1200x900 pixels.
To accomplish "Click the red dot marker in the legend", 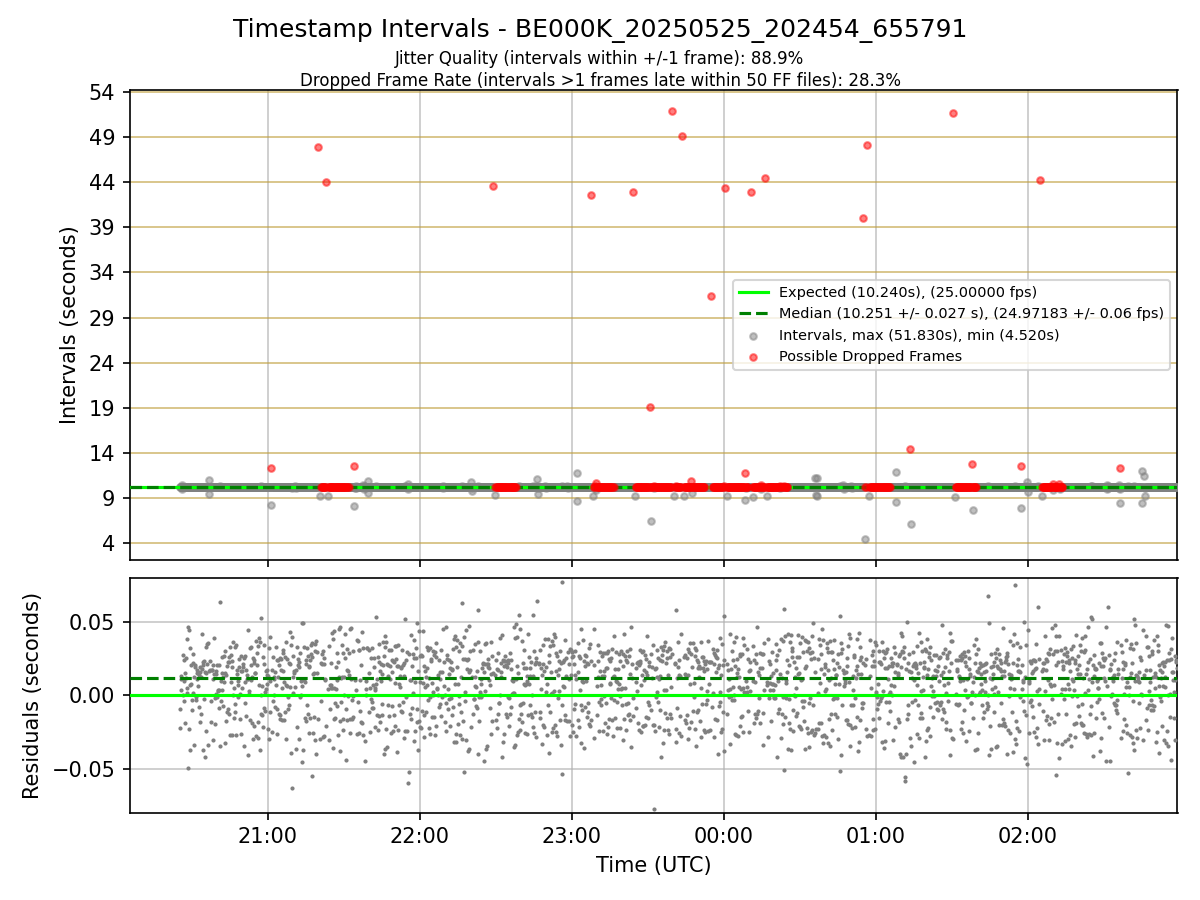I will coord(754,357).
